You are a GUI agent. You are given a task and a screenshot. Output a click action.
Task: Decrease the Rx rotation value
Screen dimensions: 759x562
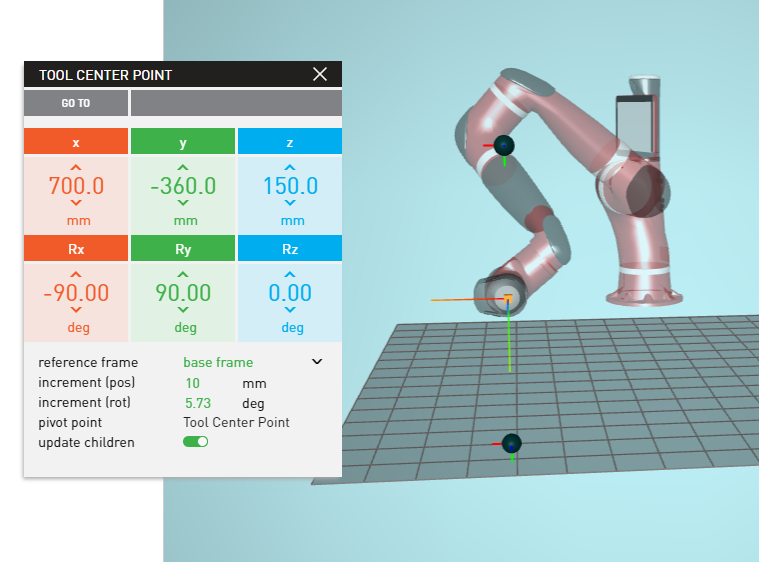tap(76, 310)
